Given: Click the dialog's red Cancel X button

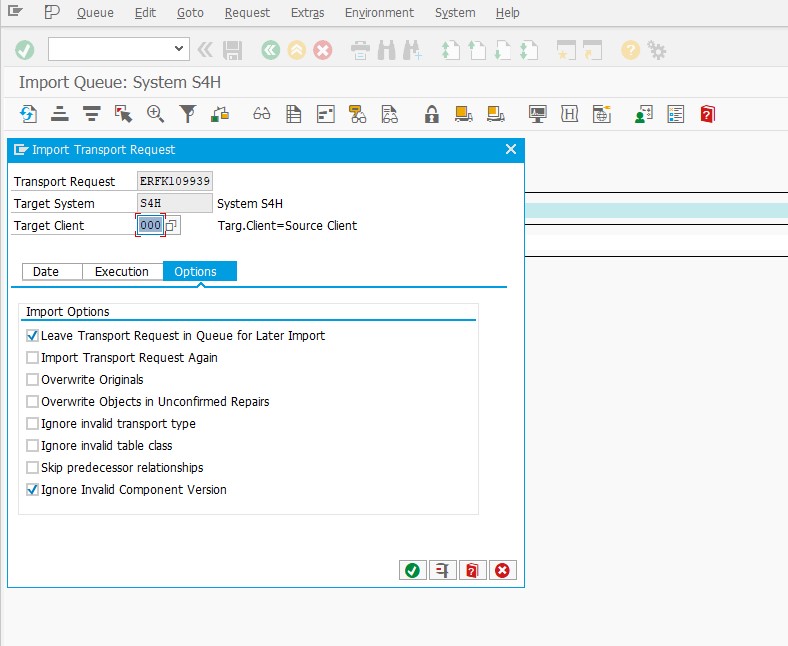Looking at the screenshot, I should tap(503, 570).
